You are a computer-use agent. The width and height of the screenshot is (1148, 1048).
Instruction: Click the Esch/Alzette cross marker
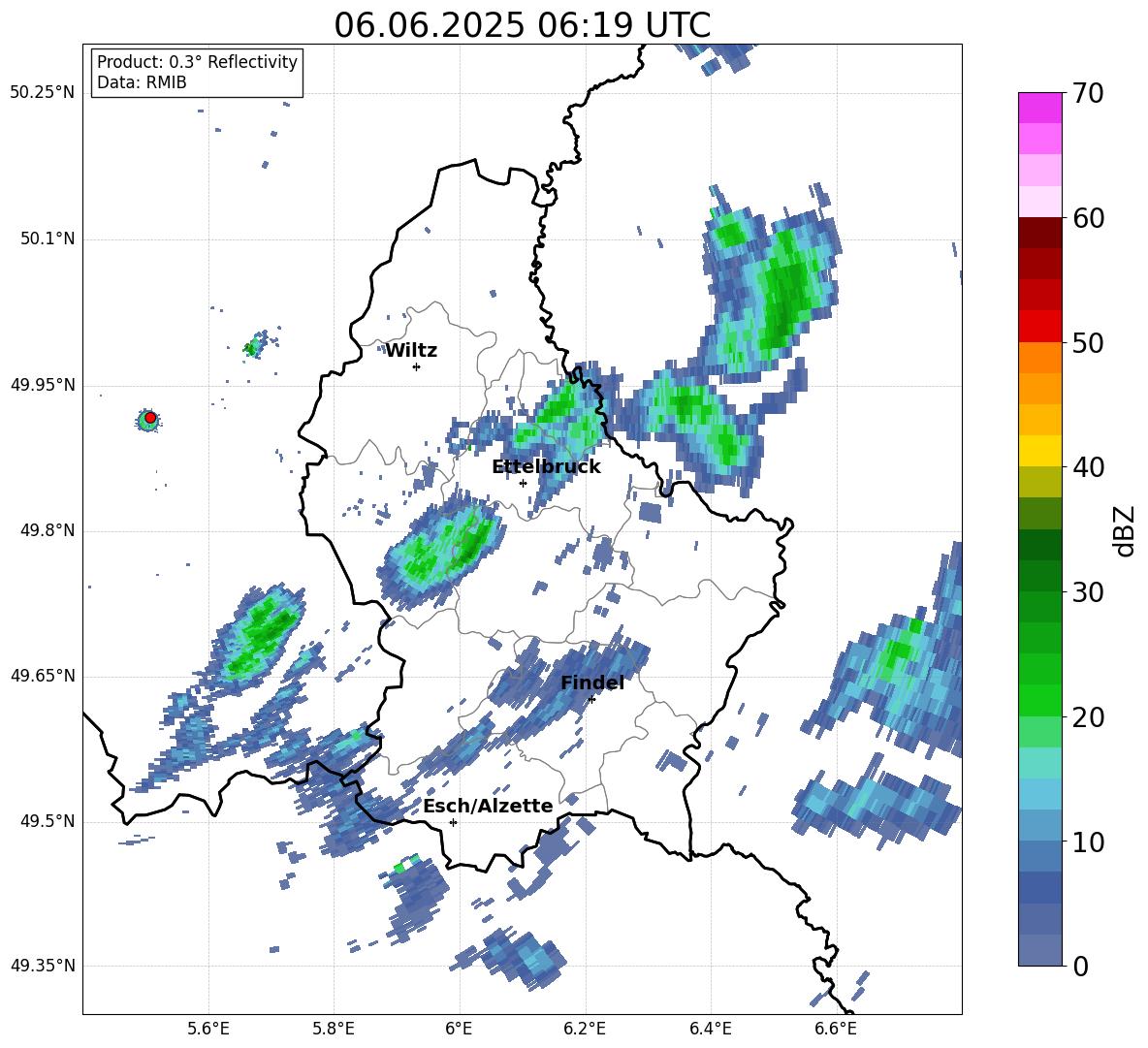(453, 822)
